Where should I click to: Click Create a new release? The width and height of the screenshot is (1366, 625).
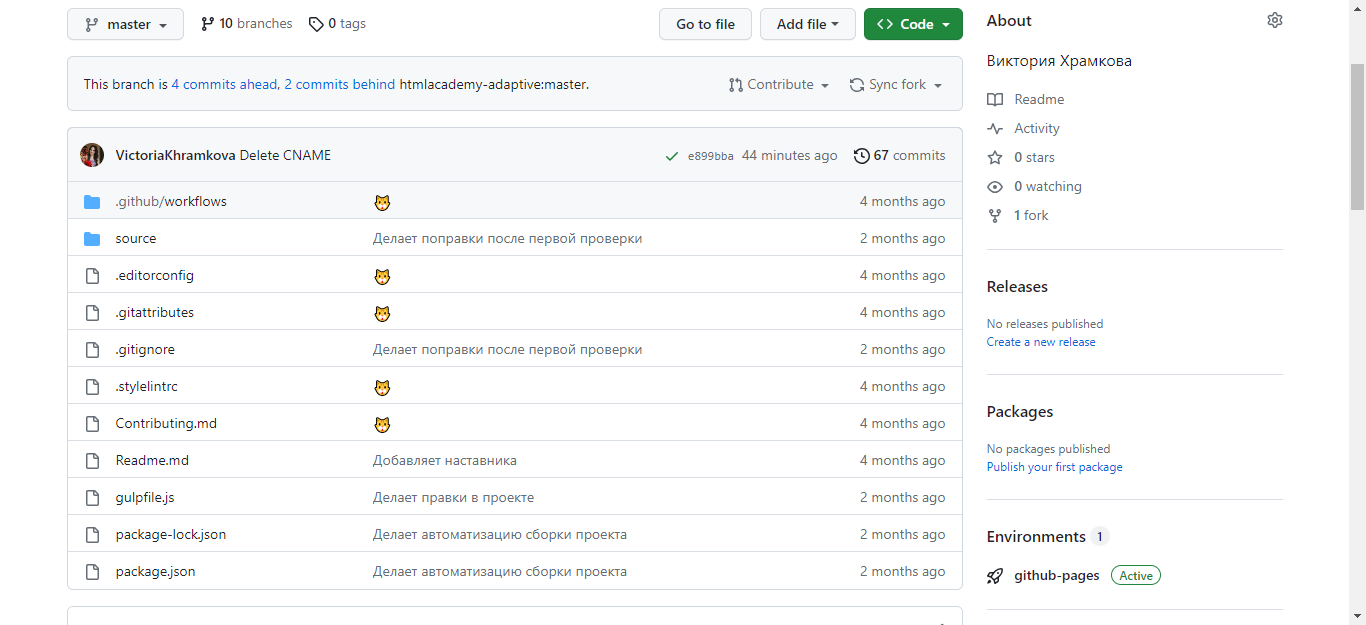coord(1041,342)
